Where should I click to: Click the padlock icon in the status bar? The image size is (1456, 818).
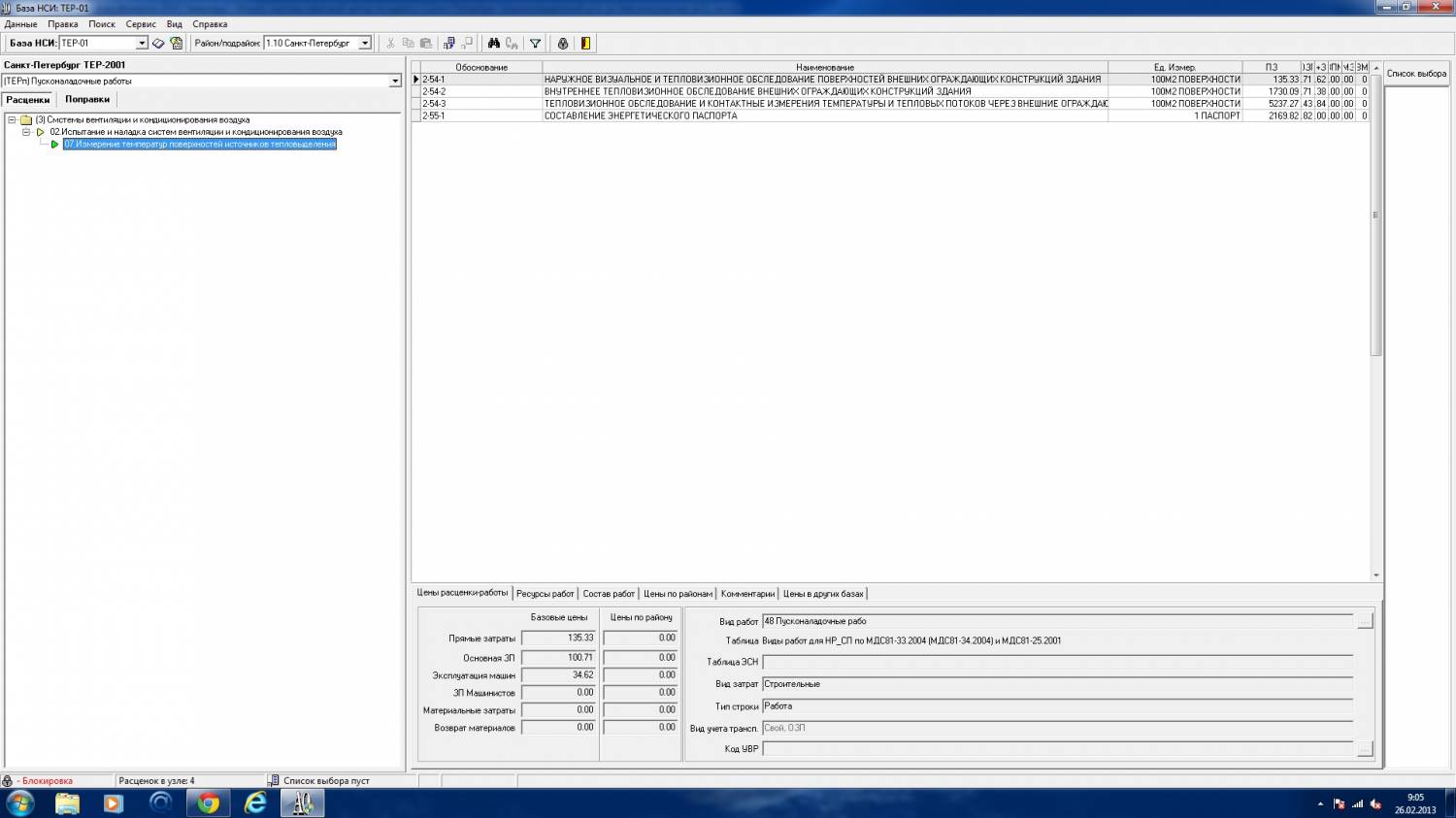point(8,781)
